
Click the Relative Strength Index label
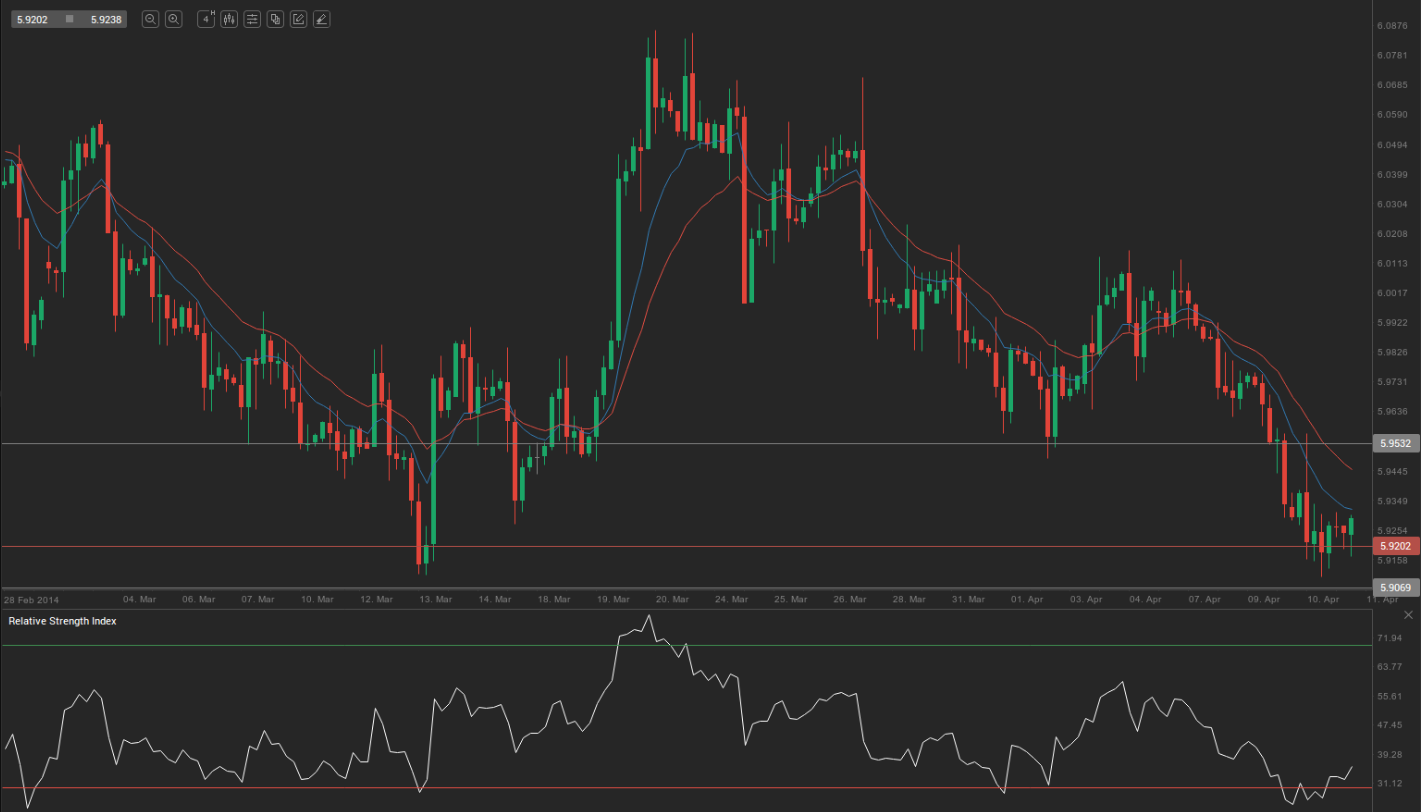tap(62, 621)
